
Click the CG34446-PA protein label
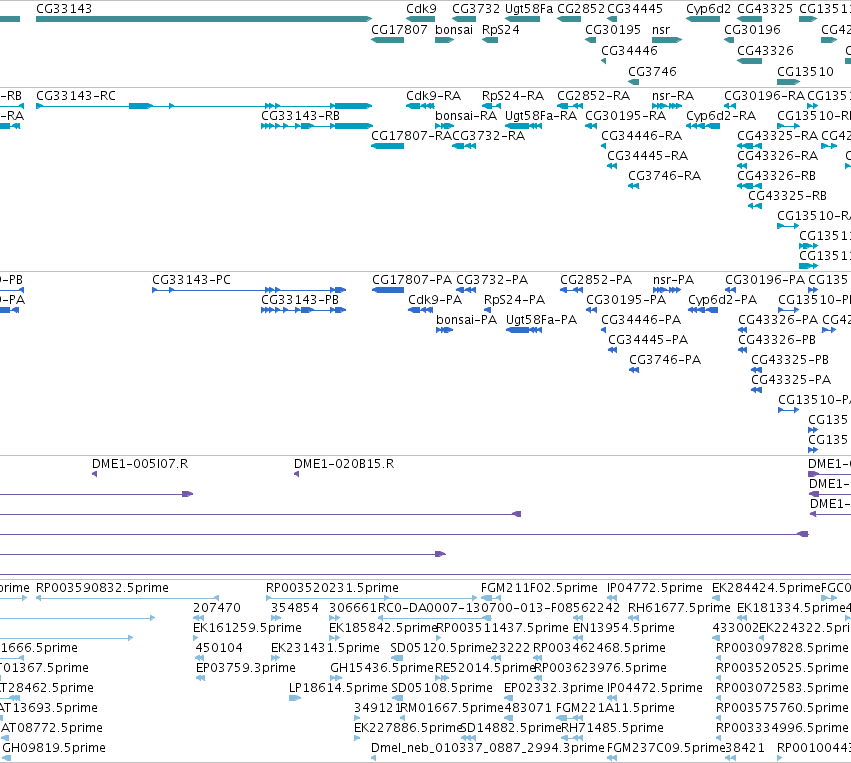tap(641, 320)
